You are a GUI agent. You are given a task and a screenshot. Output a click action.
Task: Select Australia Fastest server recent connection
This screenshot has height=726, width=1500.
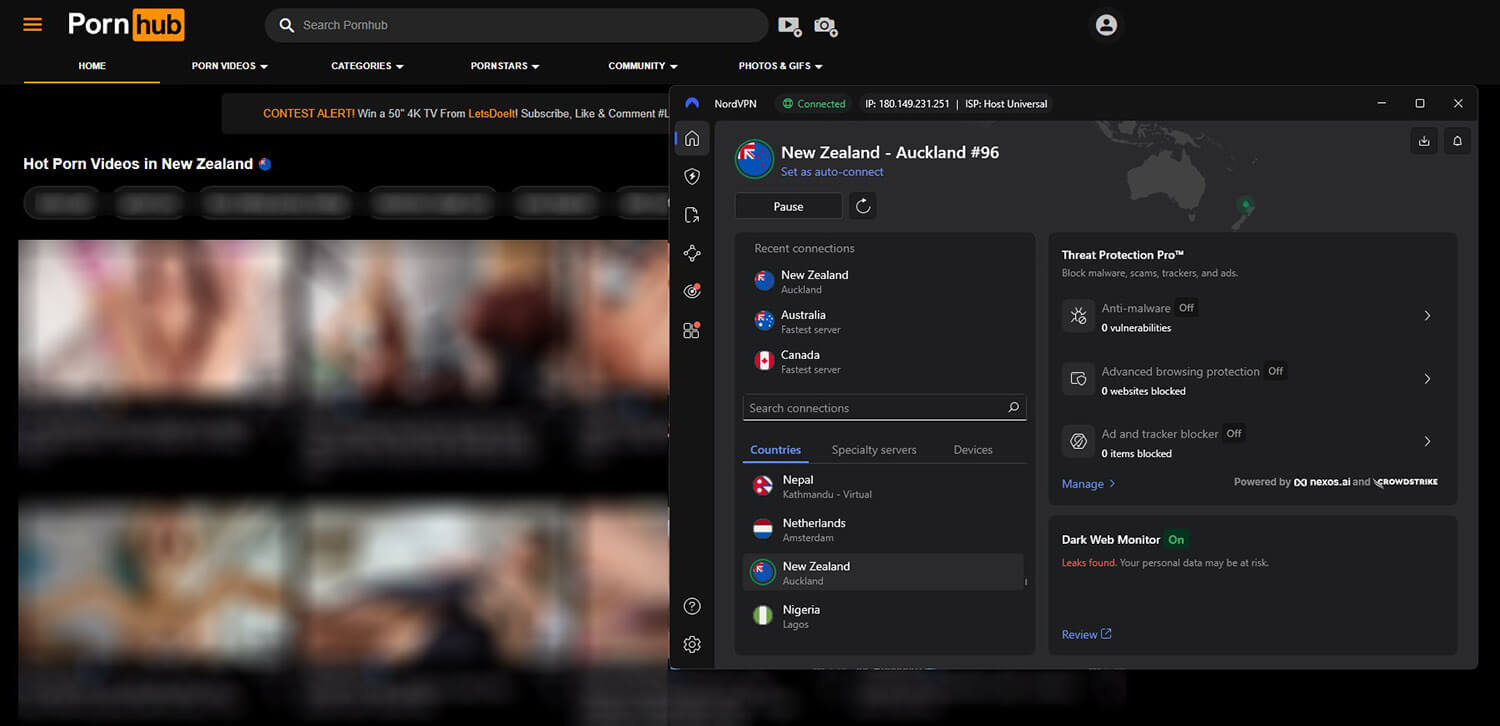884,322
